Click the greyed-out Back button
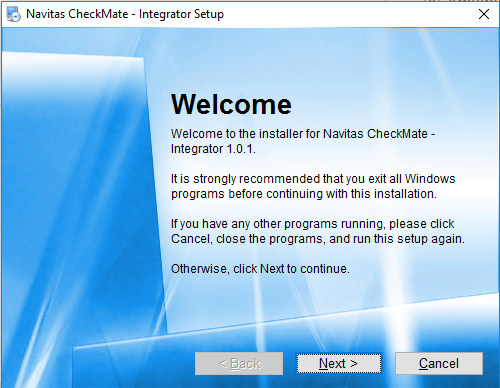This screenshot has height=388, width=500. click(x=239, y=363)
